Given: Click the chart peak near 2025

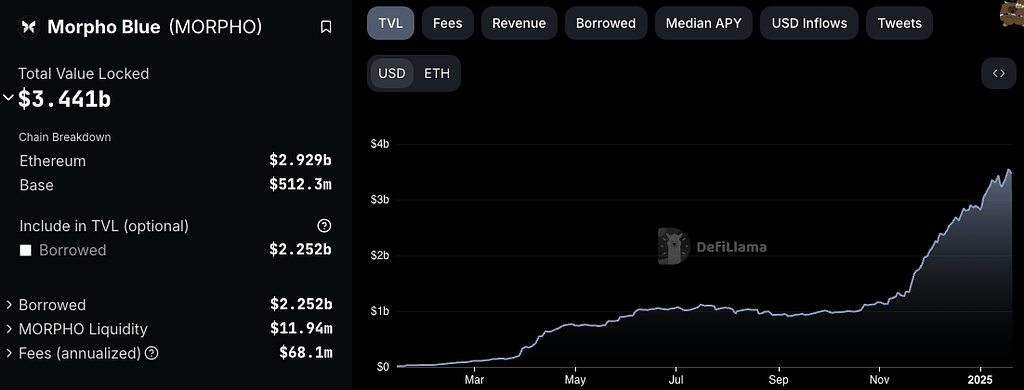Looking at the screenshot, I should [x=1009, y=171].
